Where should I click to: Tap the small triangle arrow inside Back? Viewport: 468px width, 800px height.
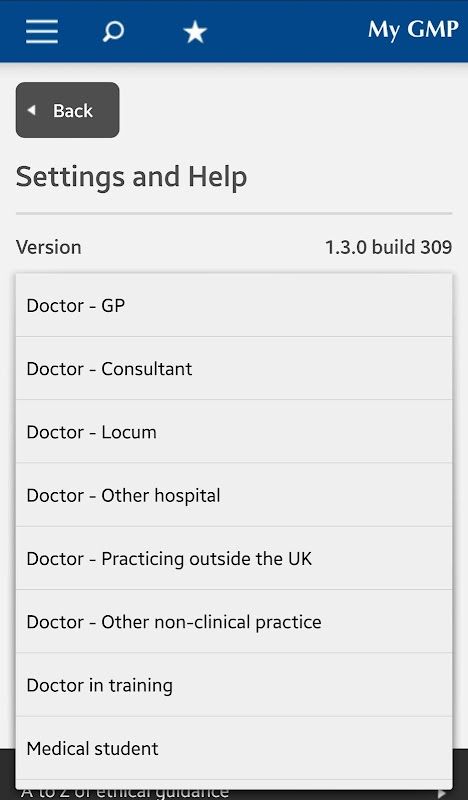[32, 110]
